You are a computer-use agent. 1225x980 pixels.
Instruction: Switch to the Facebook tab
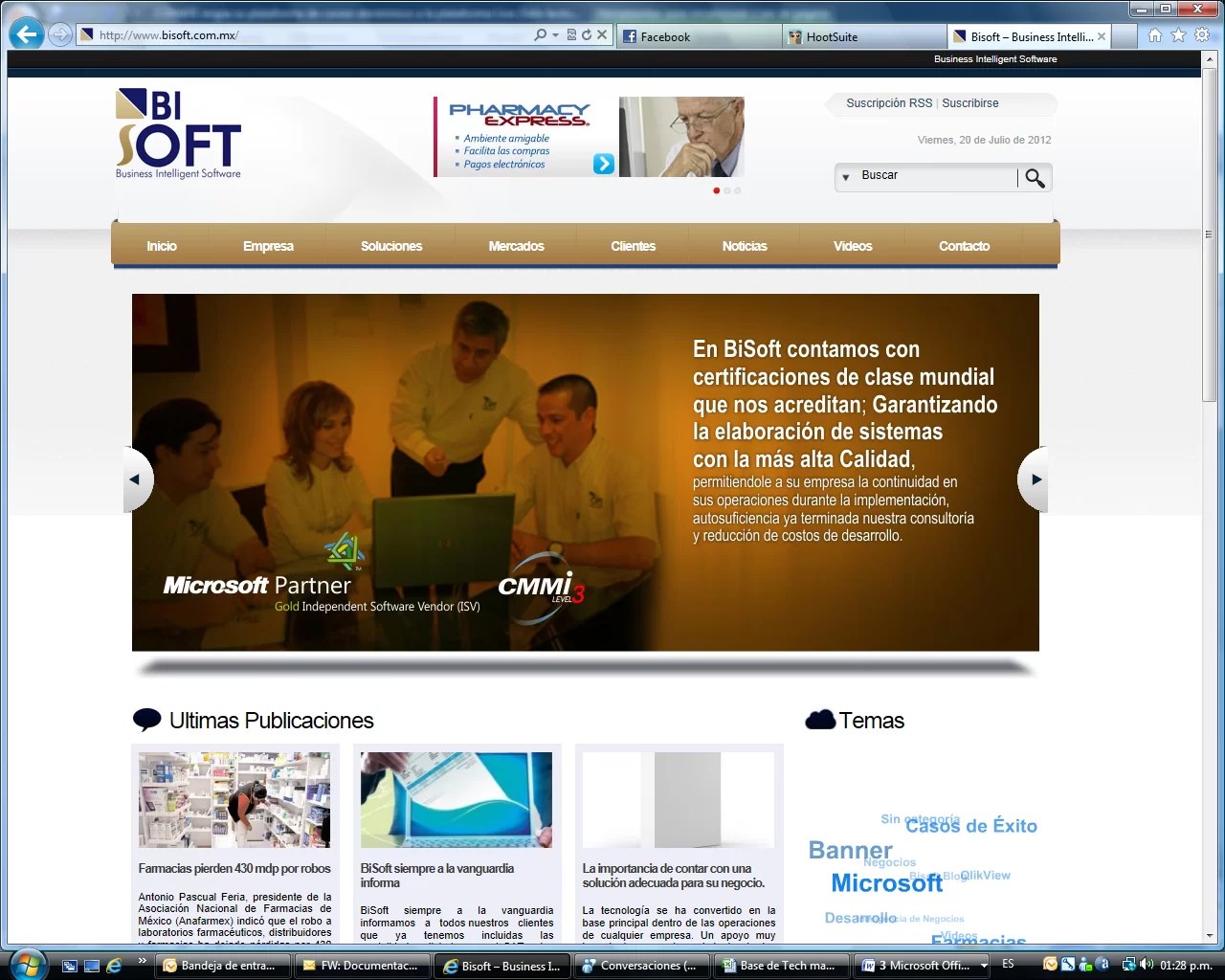click(x=700, y=36)
